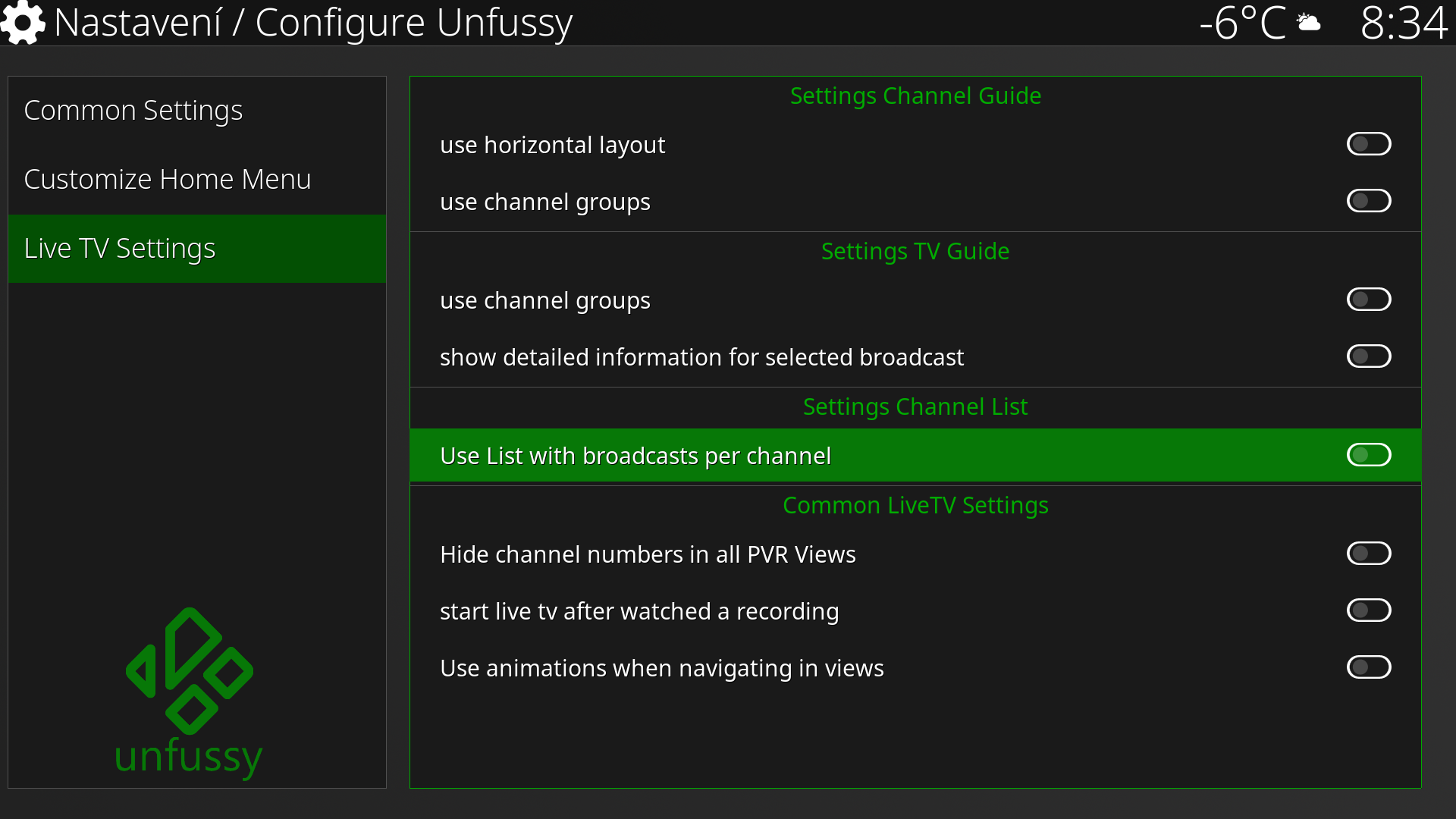Click the Common LiveTV Settings heading
1456x819 pixels.
click(915, 506)
